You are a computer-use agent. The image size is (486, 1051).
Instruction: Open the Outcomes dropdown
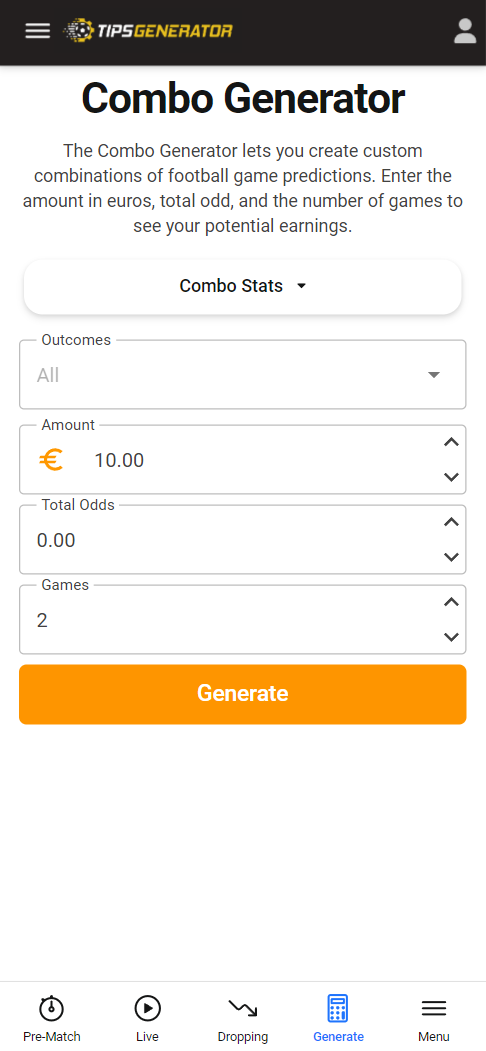click(243, 375)
